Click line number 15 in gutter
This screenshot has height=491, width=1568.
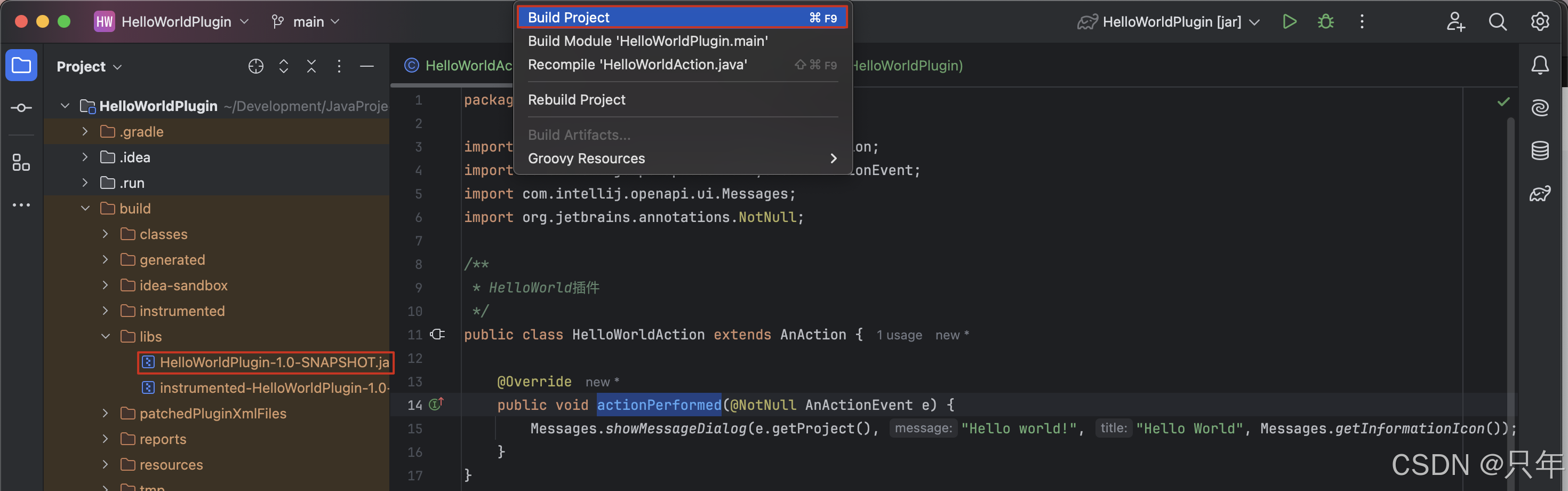pos(414,428)
